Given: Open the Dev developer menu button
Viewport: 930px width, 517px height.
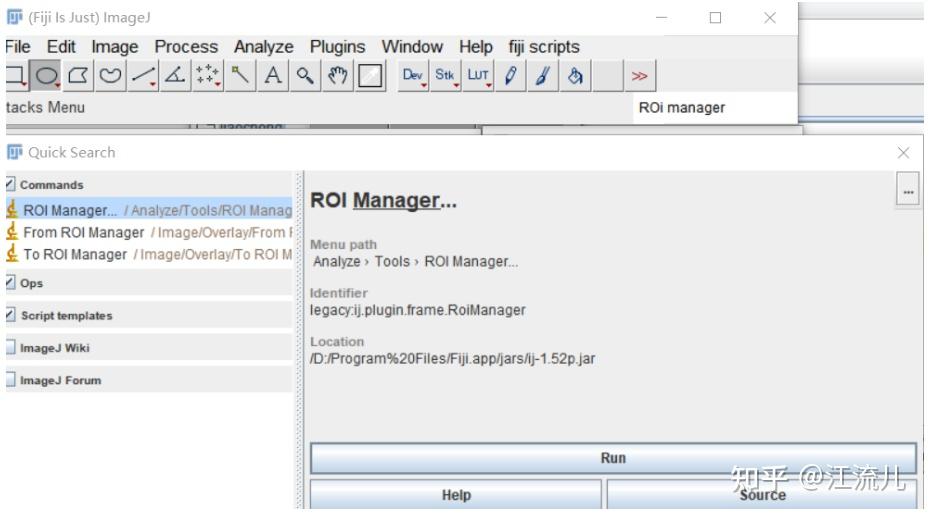Looking at the screenshot, I should pyautogui.click(x=413, y=76).
